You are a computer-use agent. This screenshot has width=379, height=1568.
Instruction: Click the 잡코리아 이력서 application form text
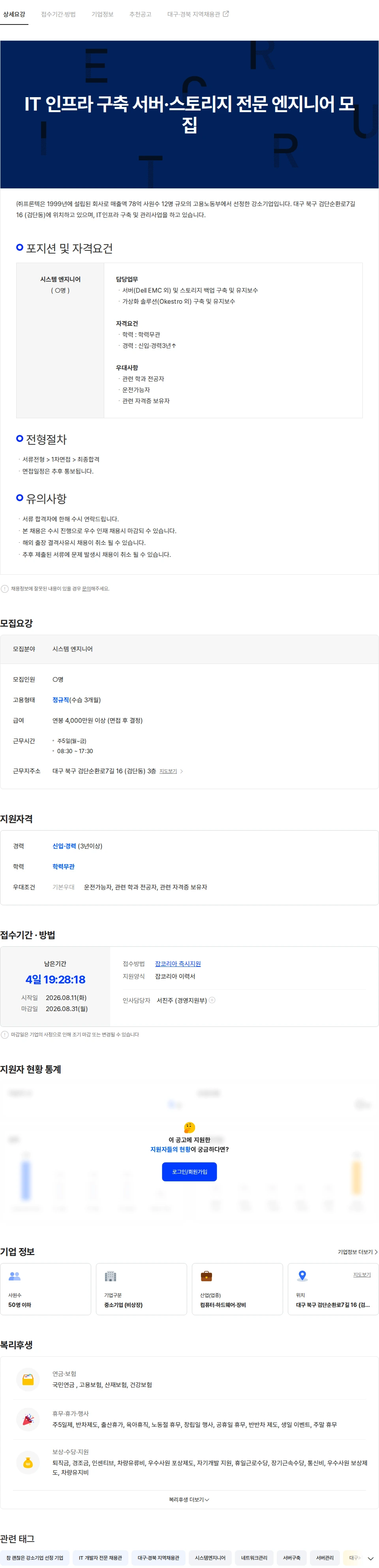click(175, 976)
